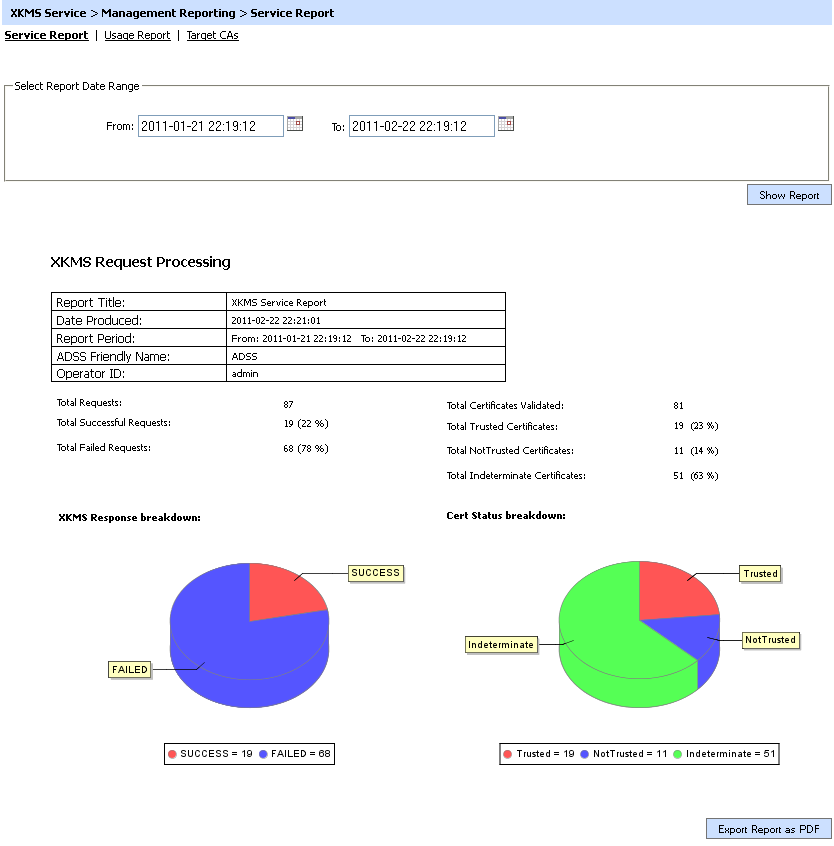The height and width of the screenshot is (846, 834).
Task: Click the From date input field
Action: (x=210, y=127)
